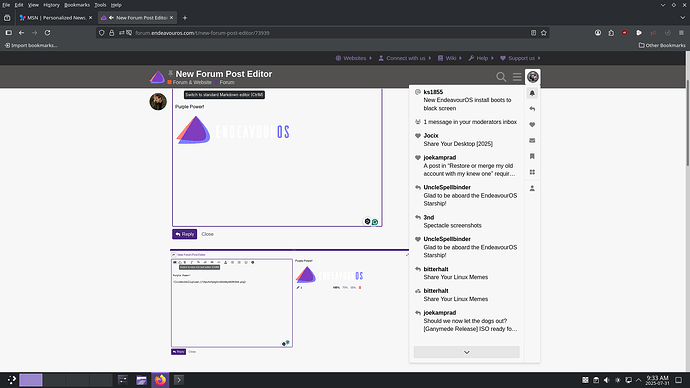Click the page vertical scrollbar
The image size is (690, 388).
(687, 123)
